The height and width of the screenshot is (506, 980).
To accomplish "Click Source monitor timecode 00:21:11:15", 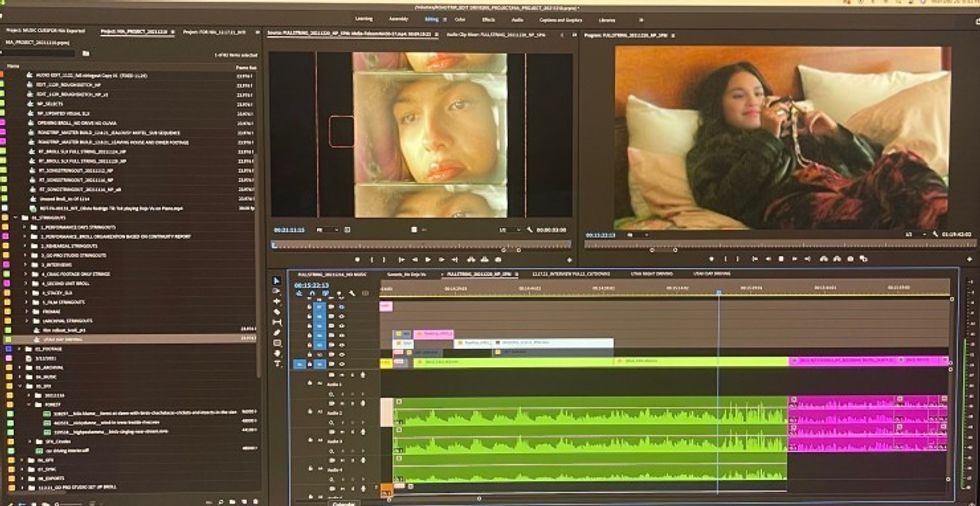I will [x=289, y=230].
